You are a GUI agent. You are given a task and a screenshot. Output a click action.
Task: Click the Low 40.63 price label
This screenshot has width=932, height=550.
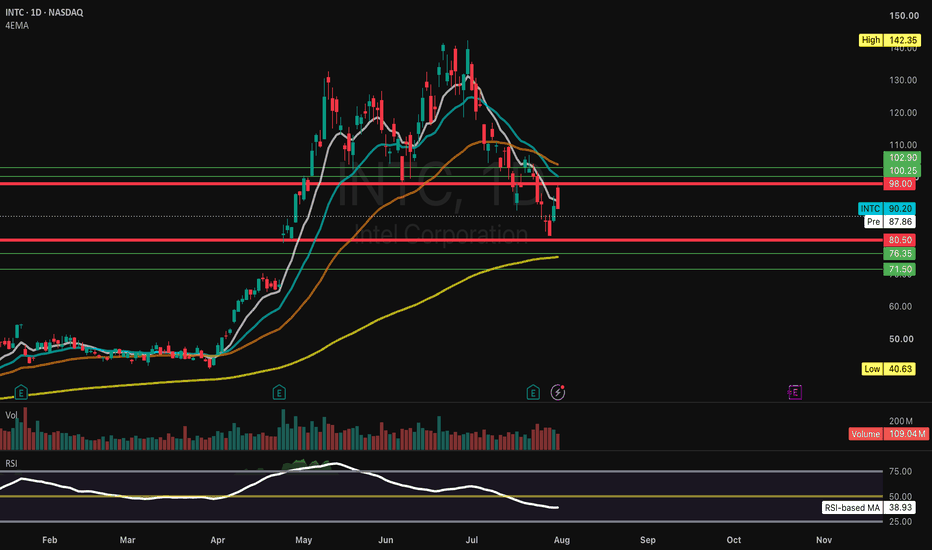tap(889, 369)
